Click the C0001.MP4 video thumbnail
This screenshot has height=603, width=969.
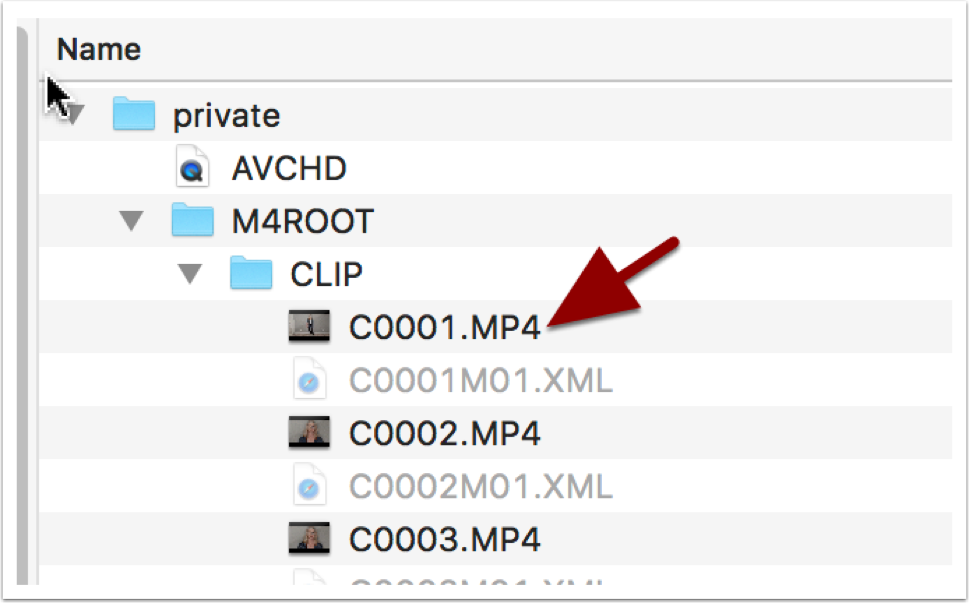tap(309, 326)
